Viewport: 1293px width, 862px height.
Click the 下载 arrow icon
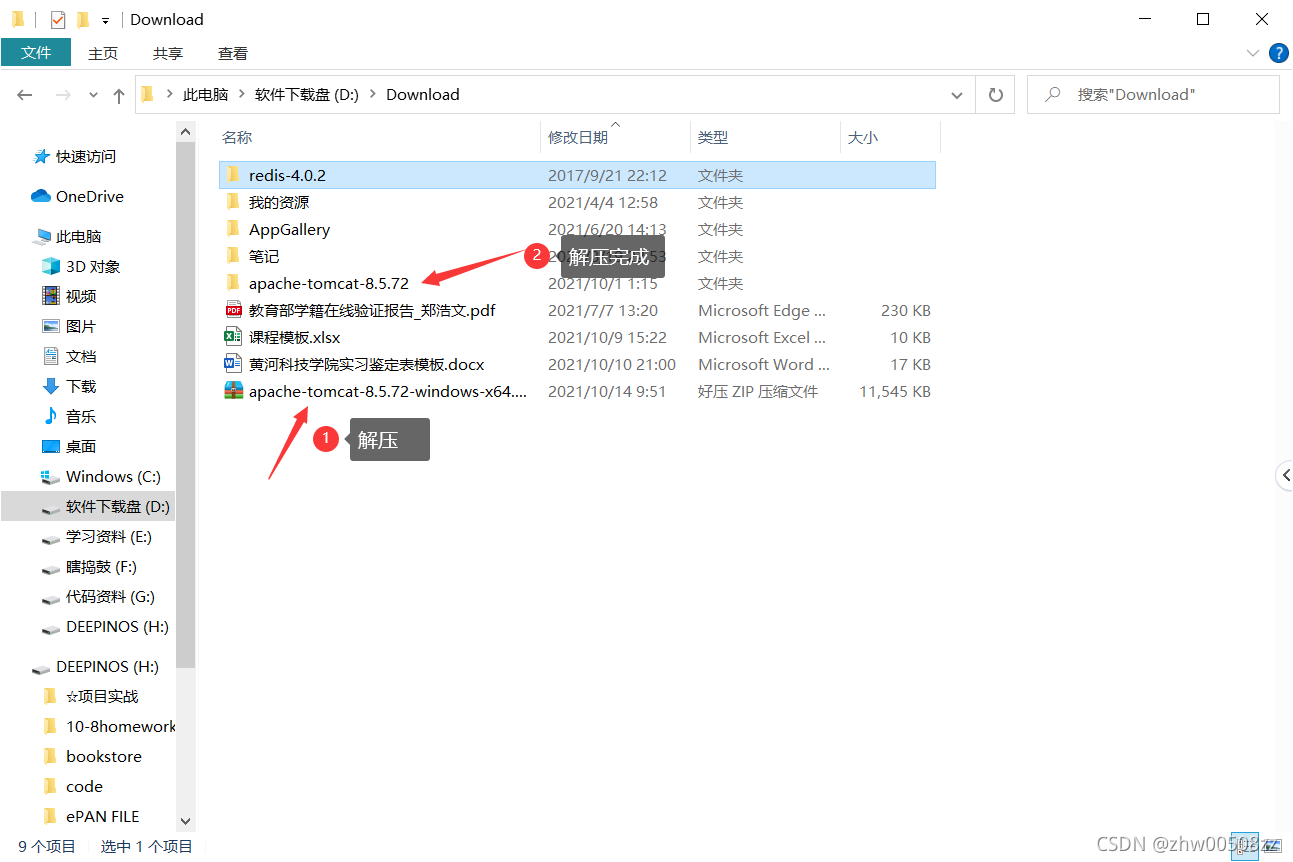click(x=51, y=386)
